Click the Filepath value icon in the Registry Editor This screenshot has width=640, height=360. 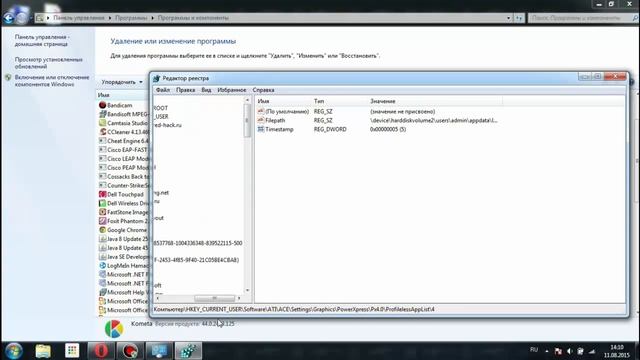tap(261, 120)
